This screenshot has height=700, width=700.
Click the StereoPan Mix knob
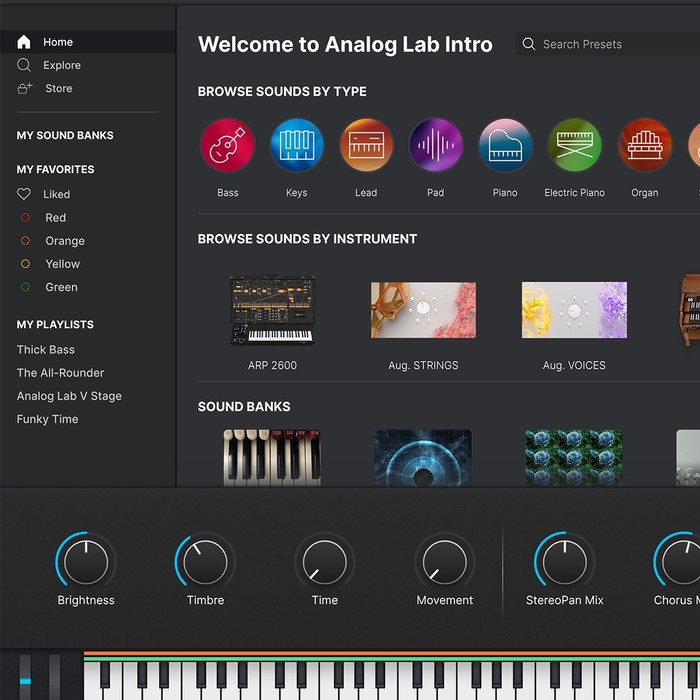pos(564,562)
